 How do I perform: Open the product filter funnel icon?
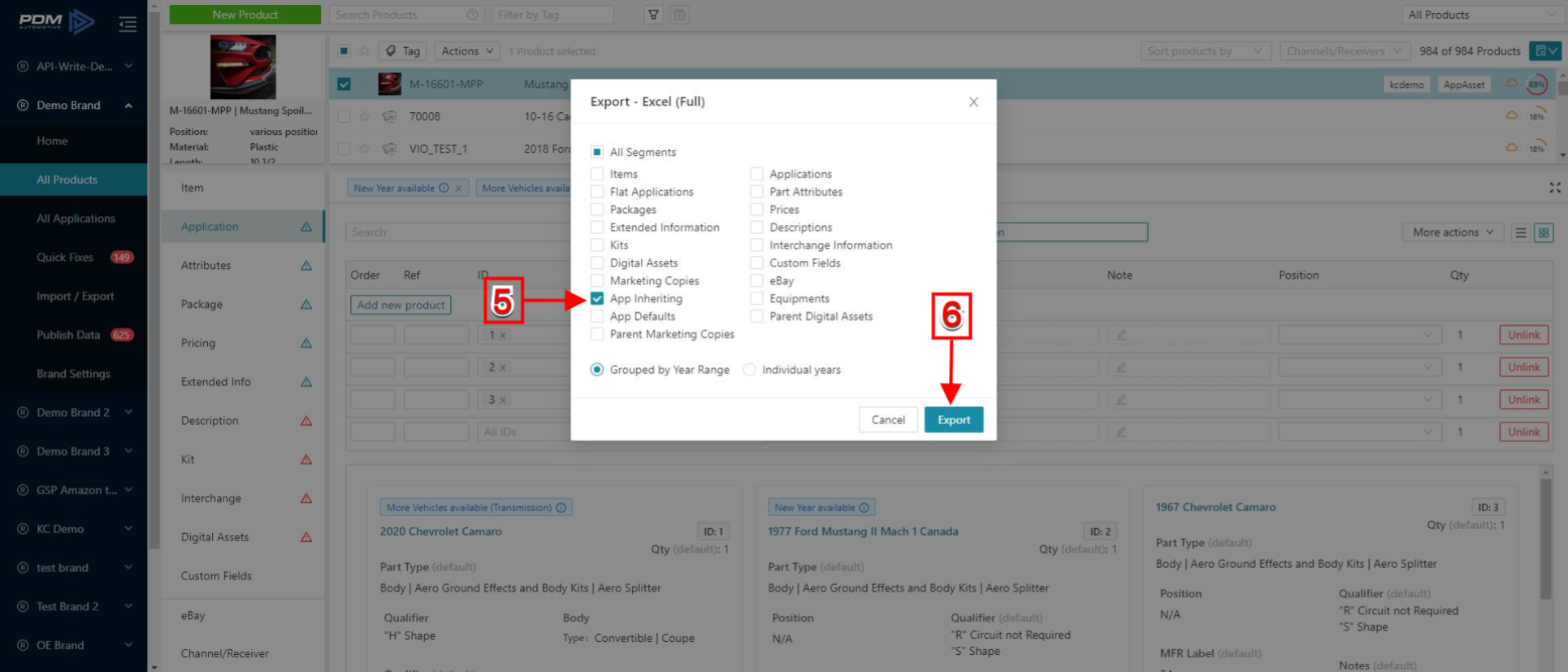(x=653, y=15)
